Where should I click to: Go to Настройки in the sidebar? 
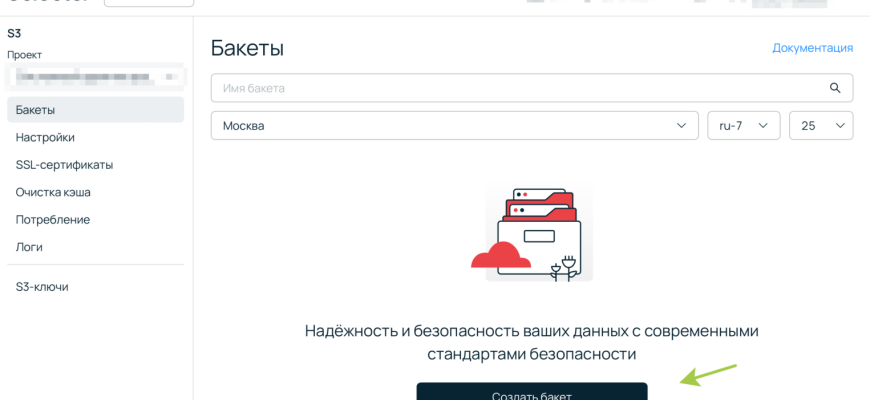45,137
